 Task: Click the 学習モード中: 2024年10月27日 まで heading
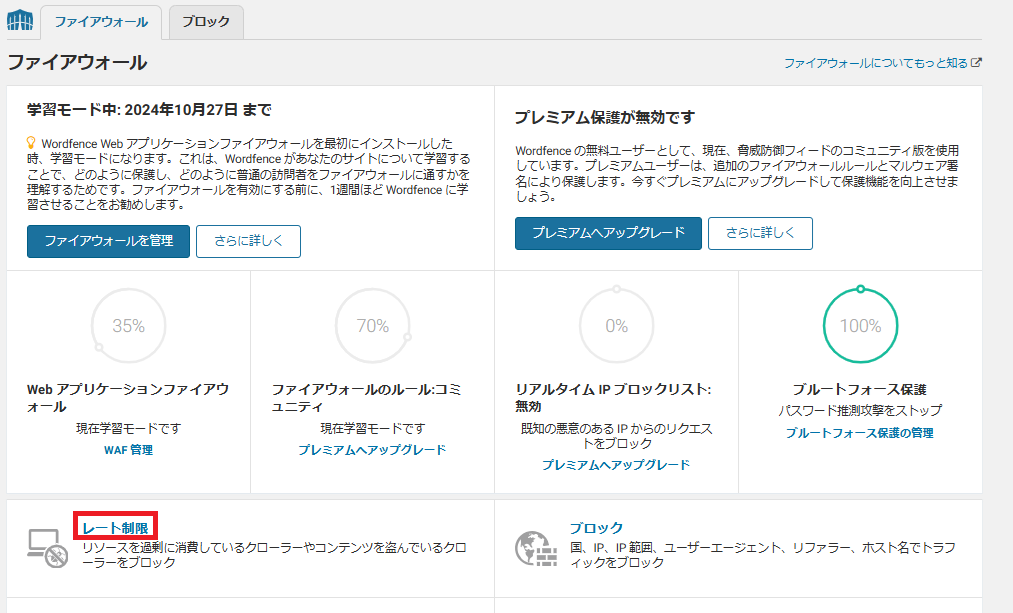(149, 110)
